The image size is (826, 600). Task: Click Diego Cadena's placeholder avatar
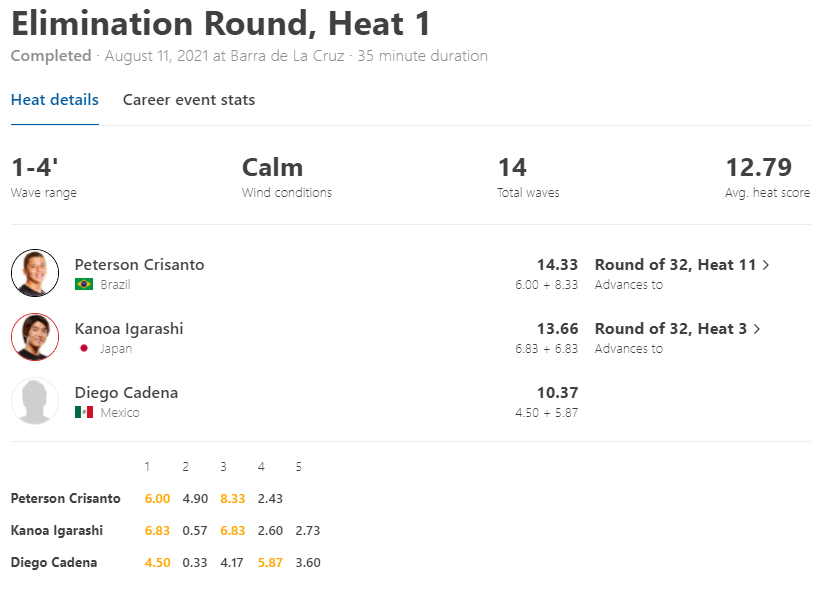(x=35, y=401)
